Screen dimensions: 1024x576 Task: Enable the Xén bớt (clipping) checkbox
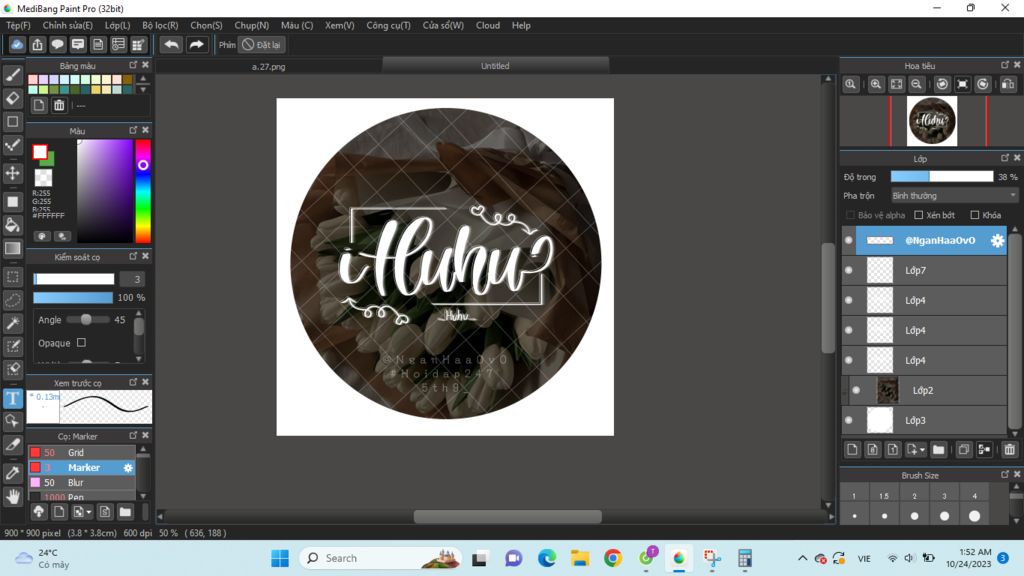tap(919, 215)
